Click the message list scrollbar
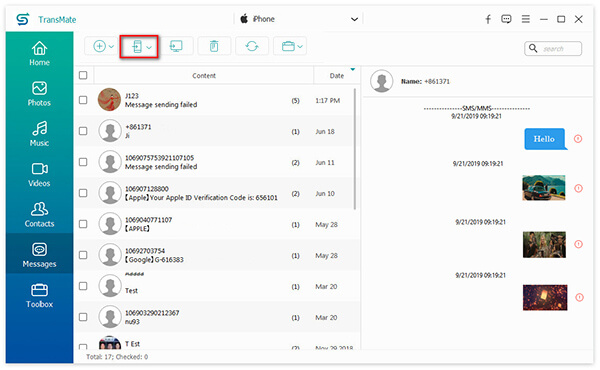 pyautogui.click(x=355, y=149)
